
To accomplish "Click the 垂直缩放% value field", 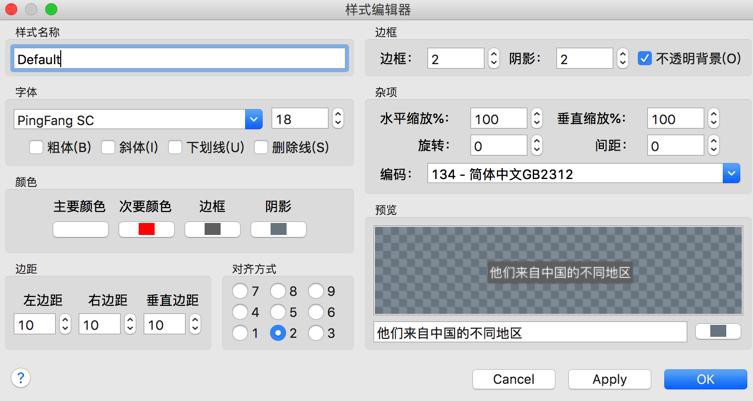I will point(676,119).
